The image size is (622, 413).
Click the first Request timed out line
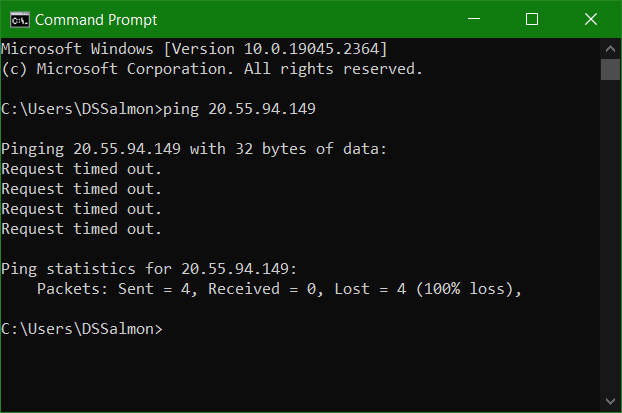(x=81, y=169)
